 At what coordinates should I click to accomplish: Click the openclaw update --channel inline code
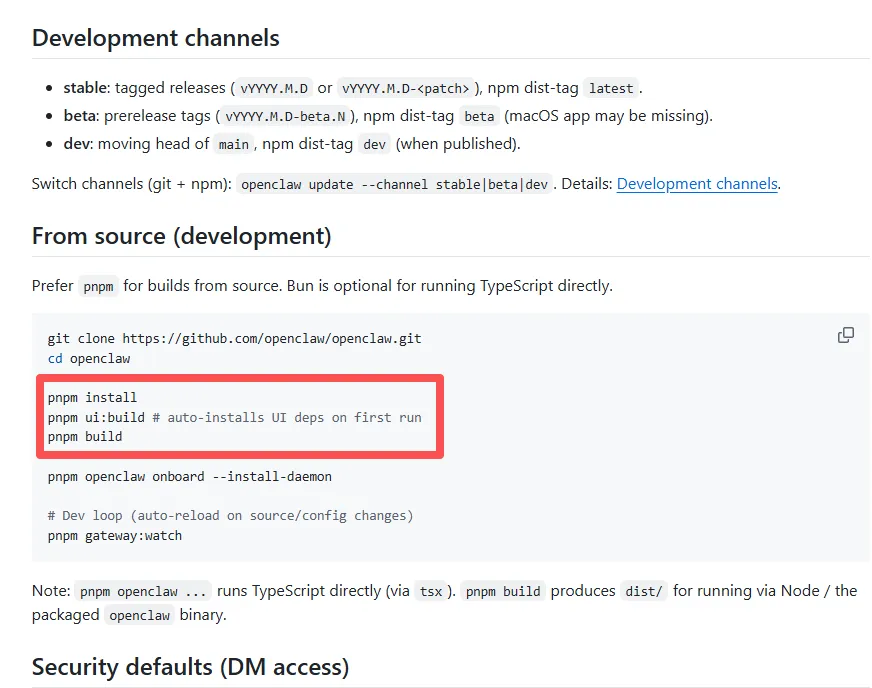click(394, 185)
